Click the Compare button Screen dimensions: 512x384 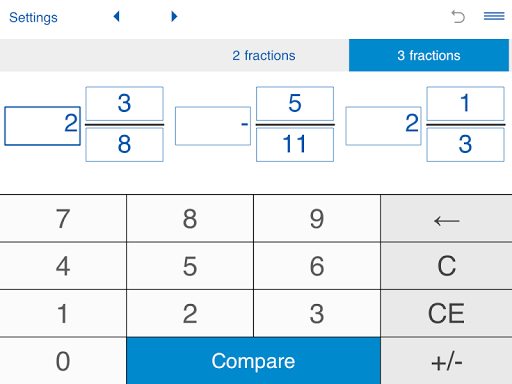253,361
